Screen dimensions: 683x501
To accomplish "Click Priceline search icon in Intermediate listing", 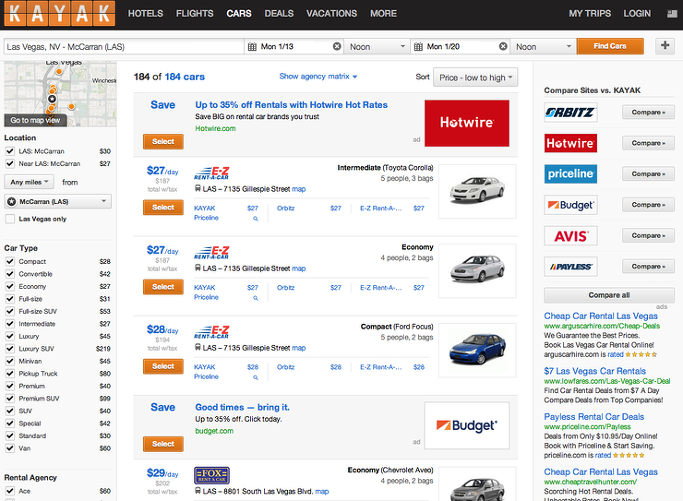I will 256,219.
